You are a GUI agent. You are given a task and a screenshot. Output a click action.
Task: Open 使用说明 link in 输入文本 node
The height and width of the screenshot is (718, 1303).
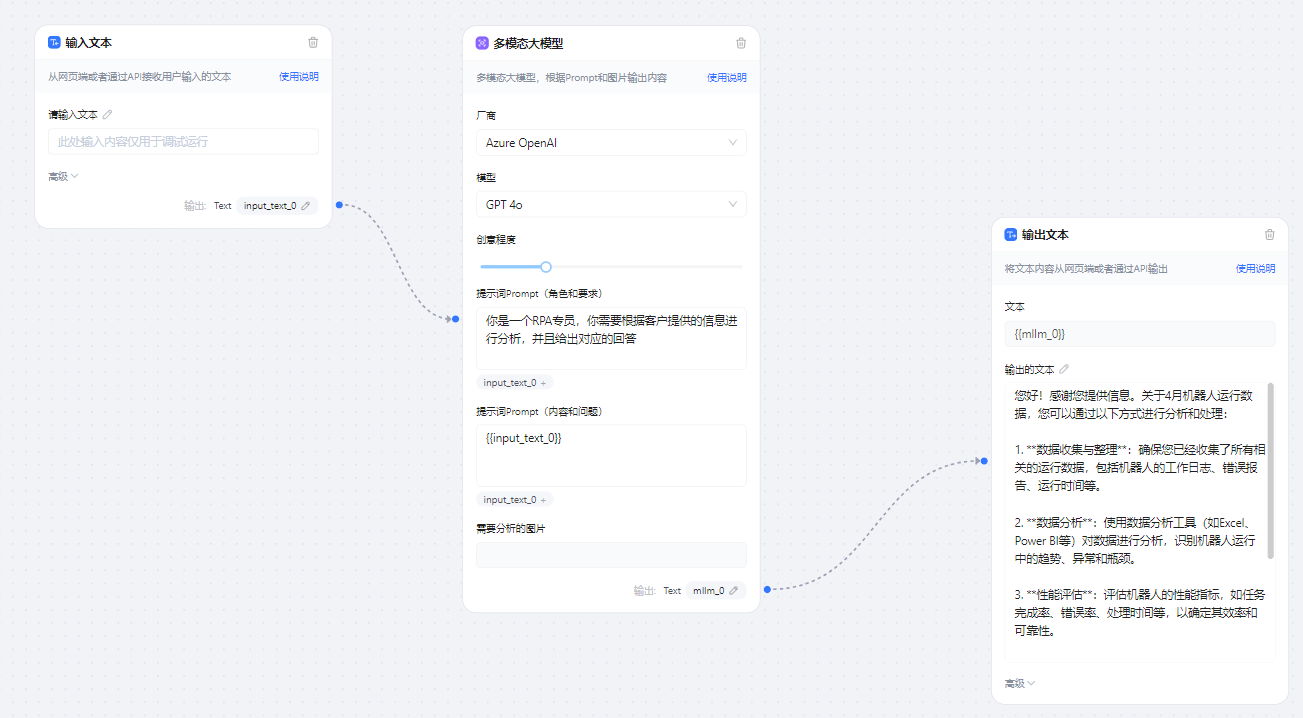tap(298, 77)
